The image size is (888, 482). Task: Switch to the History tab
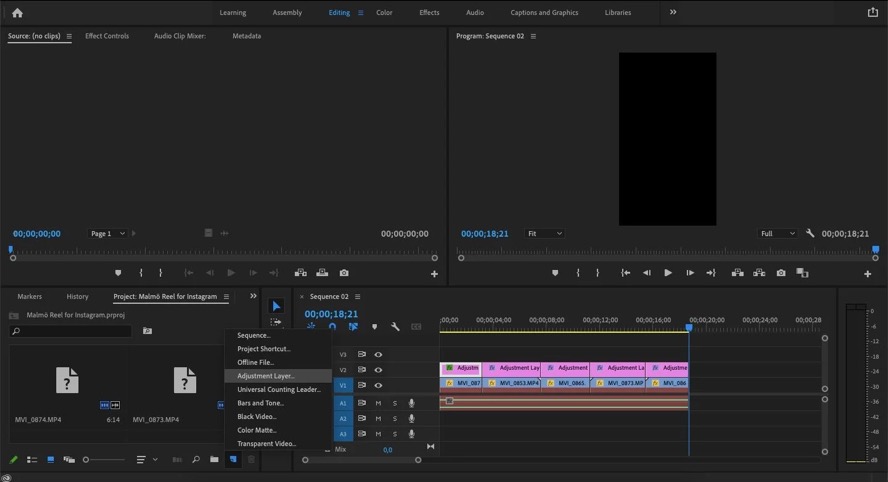click(x=77, y=296)
